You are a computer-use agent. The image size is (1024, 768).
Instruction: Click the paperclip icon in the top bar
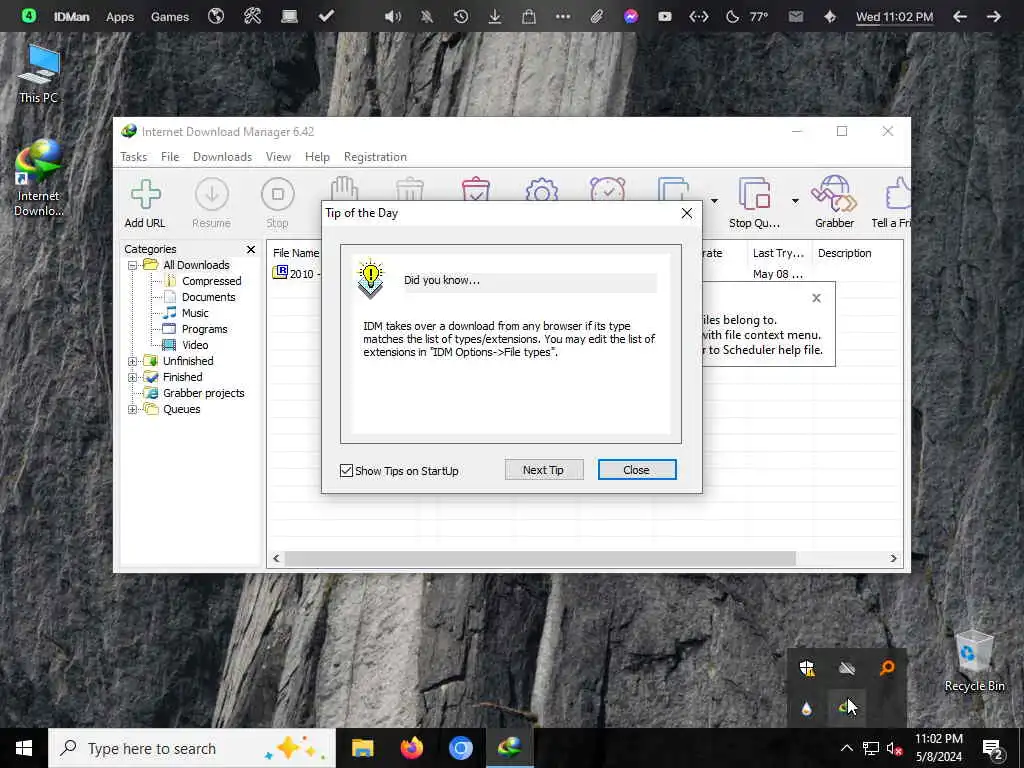[x=597, y=16]
